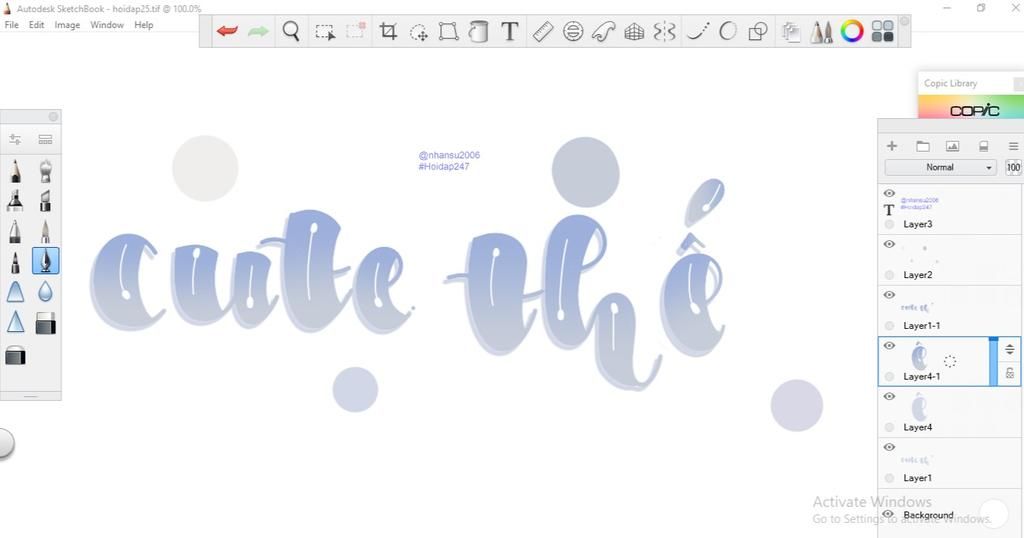1024x538 pixels.
Task: Open the draw Shapes tool
Action: pyautogui.click(x=758, y=31)
